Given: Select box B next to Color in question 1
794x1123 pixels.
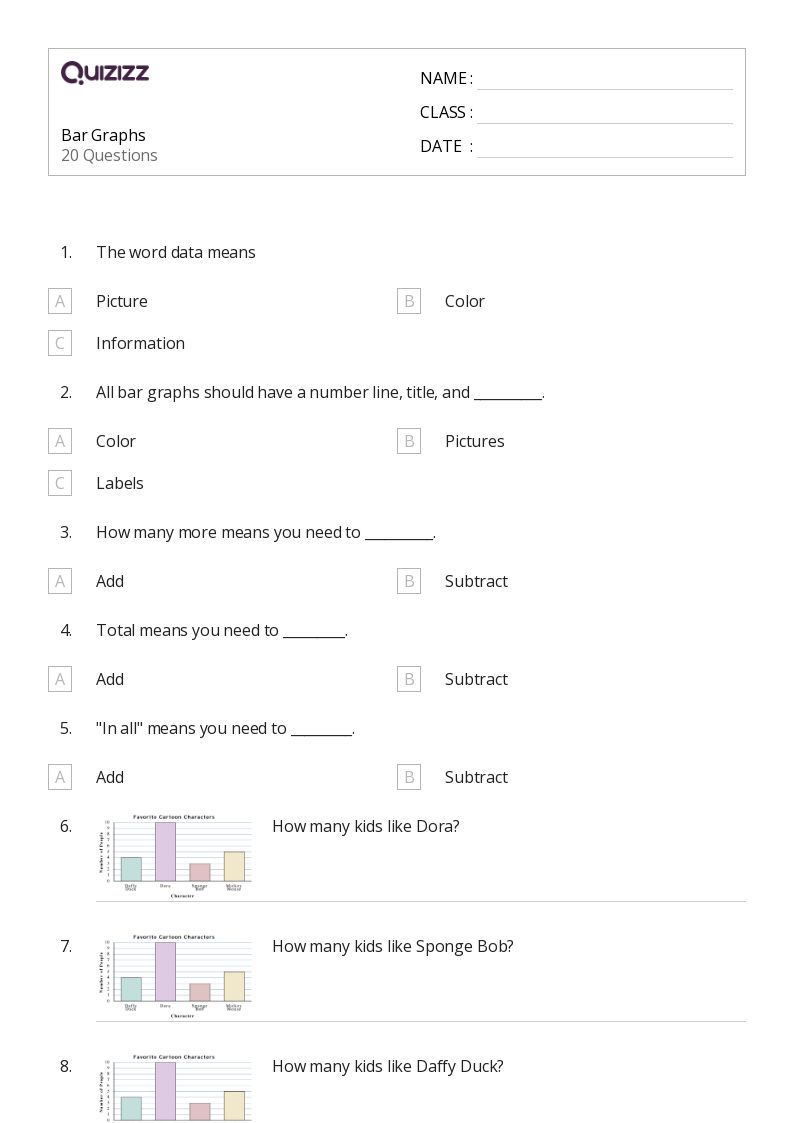Looking at the screenshot, I should tap(409, 301).
